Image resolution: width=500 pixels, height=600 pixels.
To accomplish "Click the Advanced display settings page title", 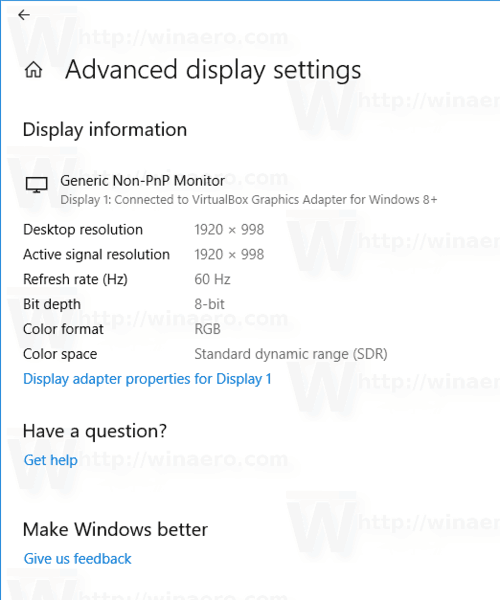I will [213, 70].
